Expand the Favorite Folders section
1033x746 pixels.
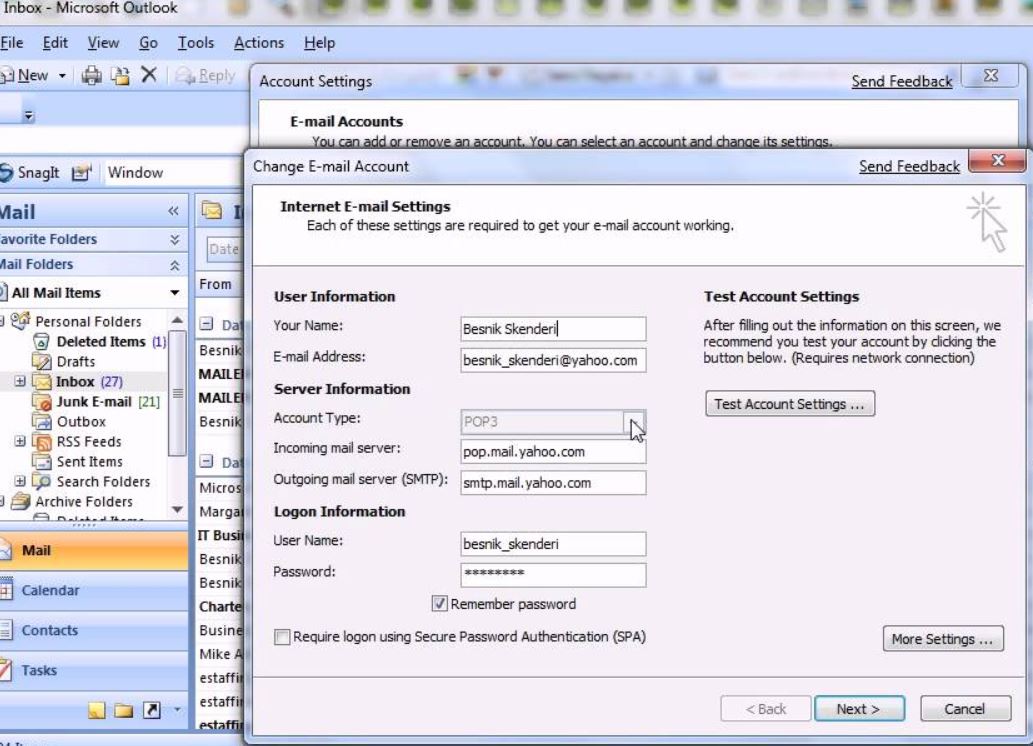(x=174, y=240)
